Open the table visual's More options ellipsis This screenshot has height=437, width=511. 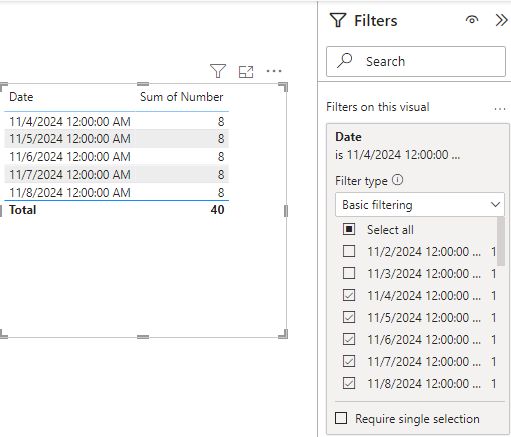(x=274, y=71)
